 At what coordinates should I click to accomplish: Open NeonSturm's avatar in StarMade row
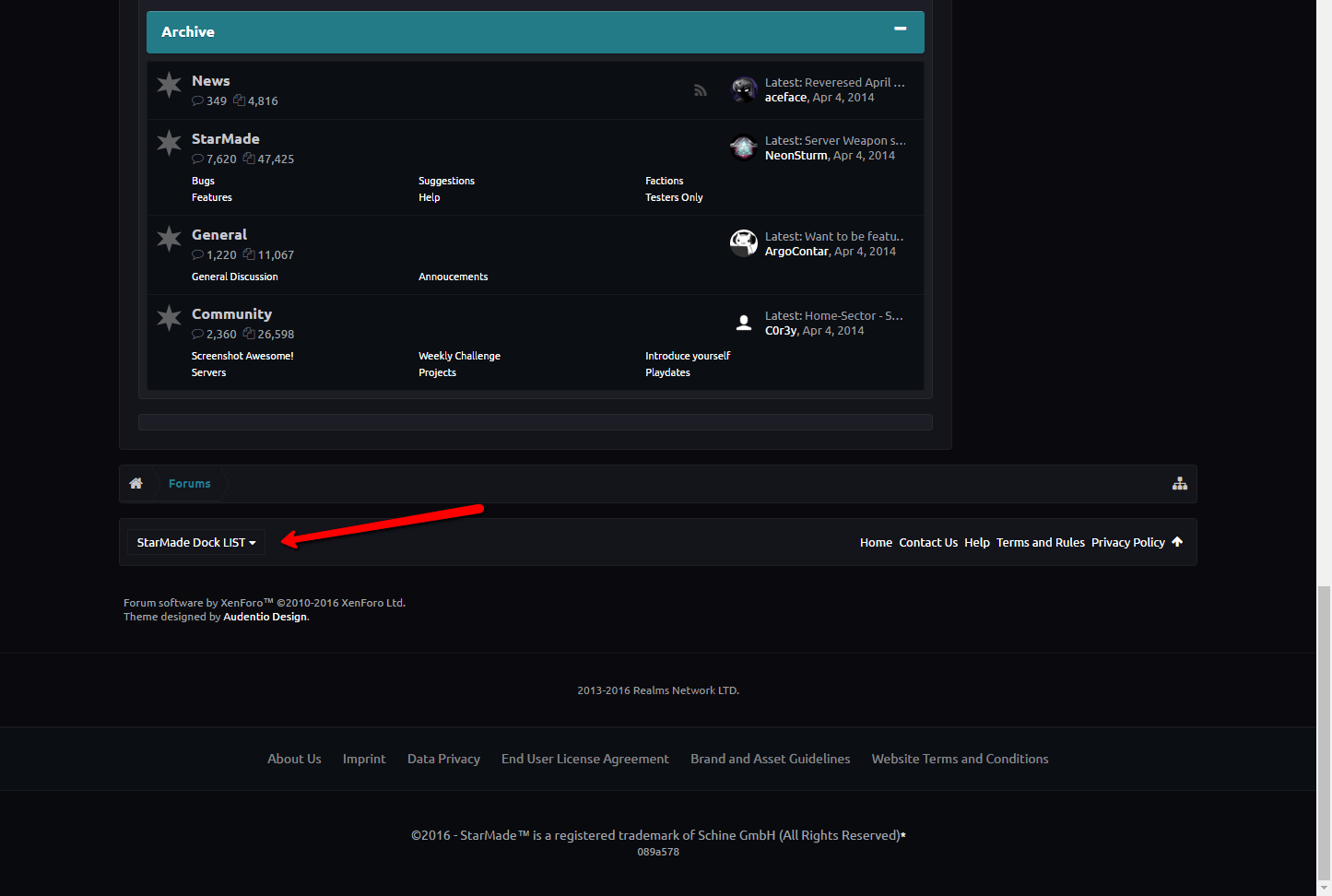point(744,147)
